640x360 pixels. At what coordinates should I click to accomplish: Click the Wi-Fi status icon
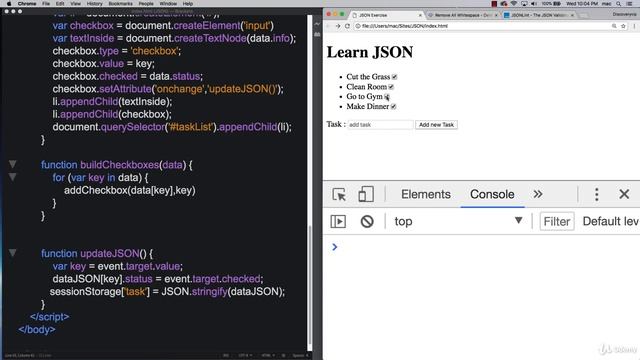tap(514, 4)
